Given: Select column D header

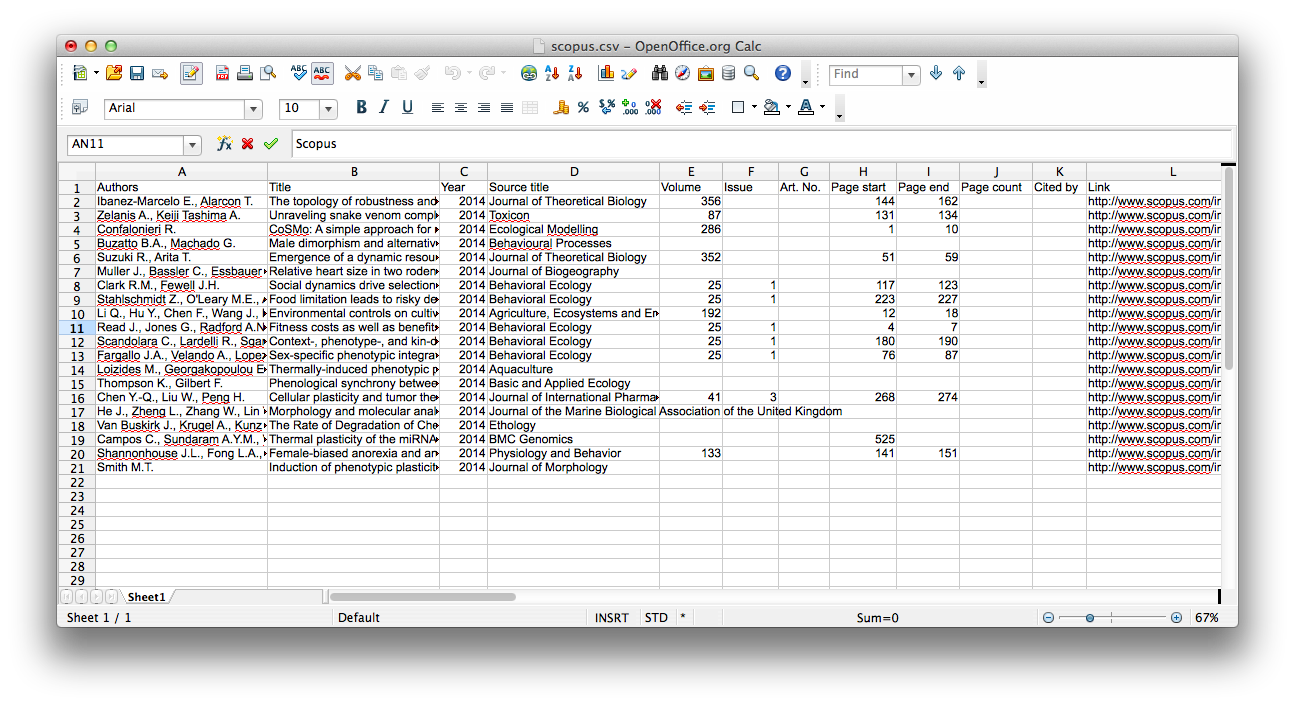Looking at the screenshot, I should click(x=574, y=172).
